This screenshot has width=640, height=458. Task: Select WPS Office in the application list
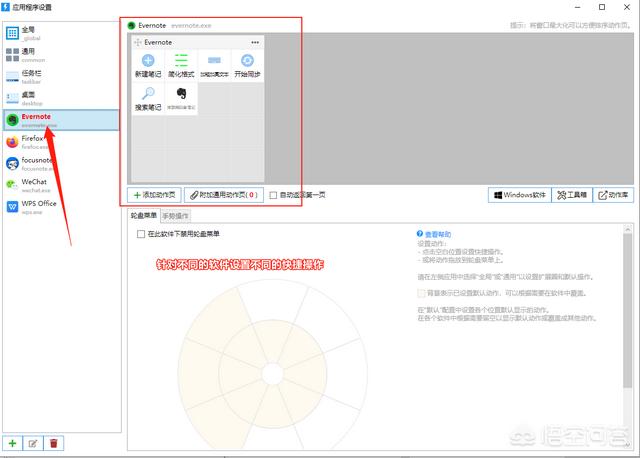(61, 207)
